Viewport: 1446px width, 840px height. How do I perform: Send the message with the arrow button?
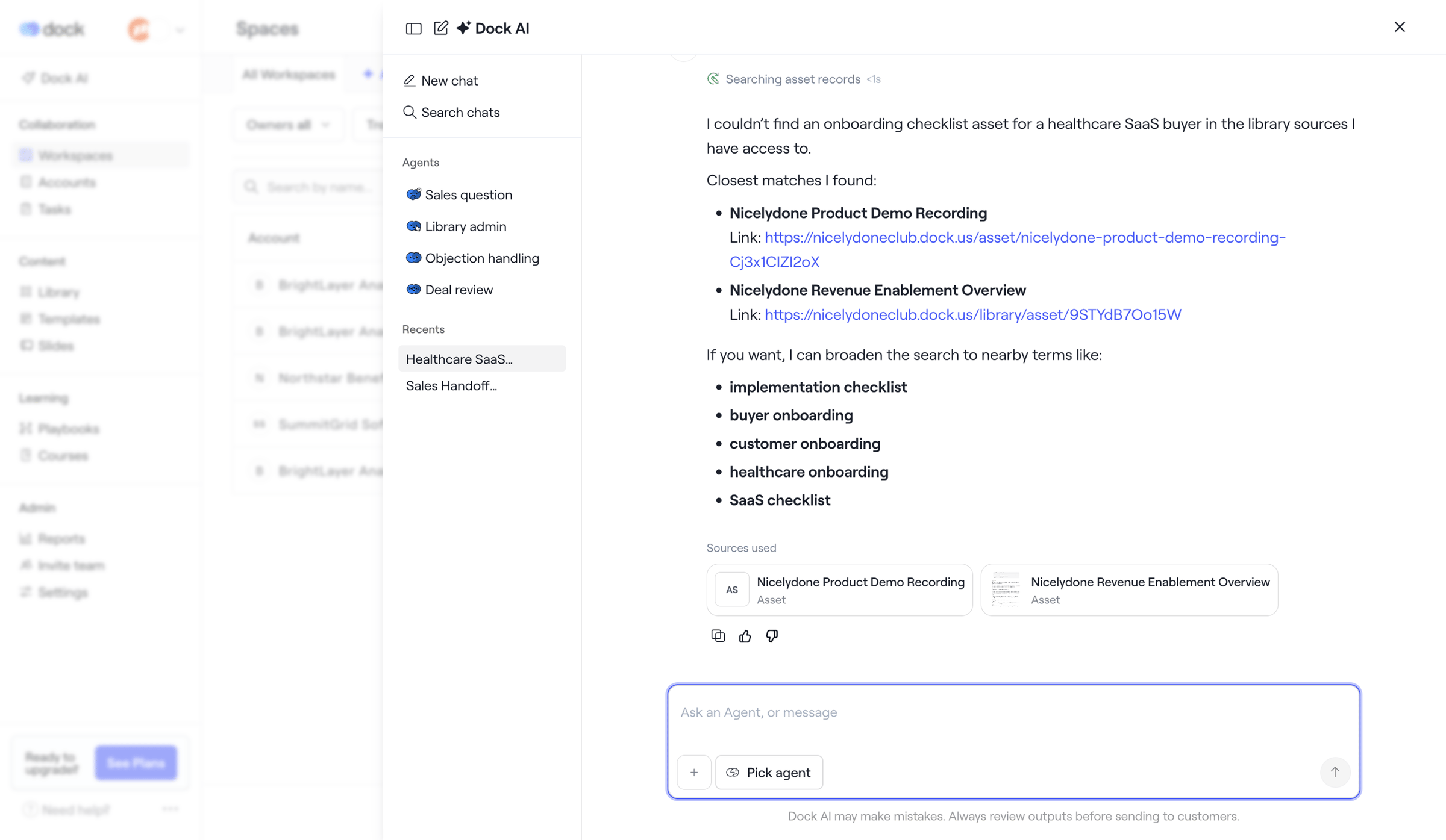pyautogui.click(x=1335, y=772)
